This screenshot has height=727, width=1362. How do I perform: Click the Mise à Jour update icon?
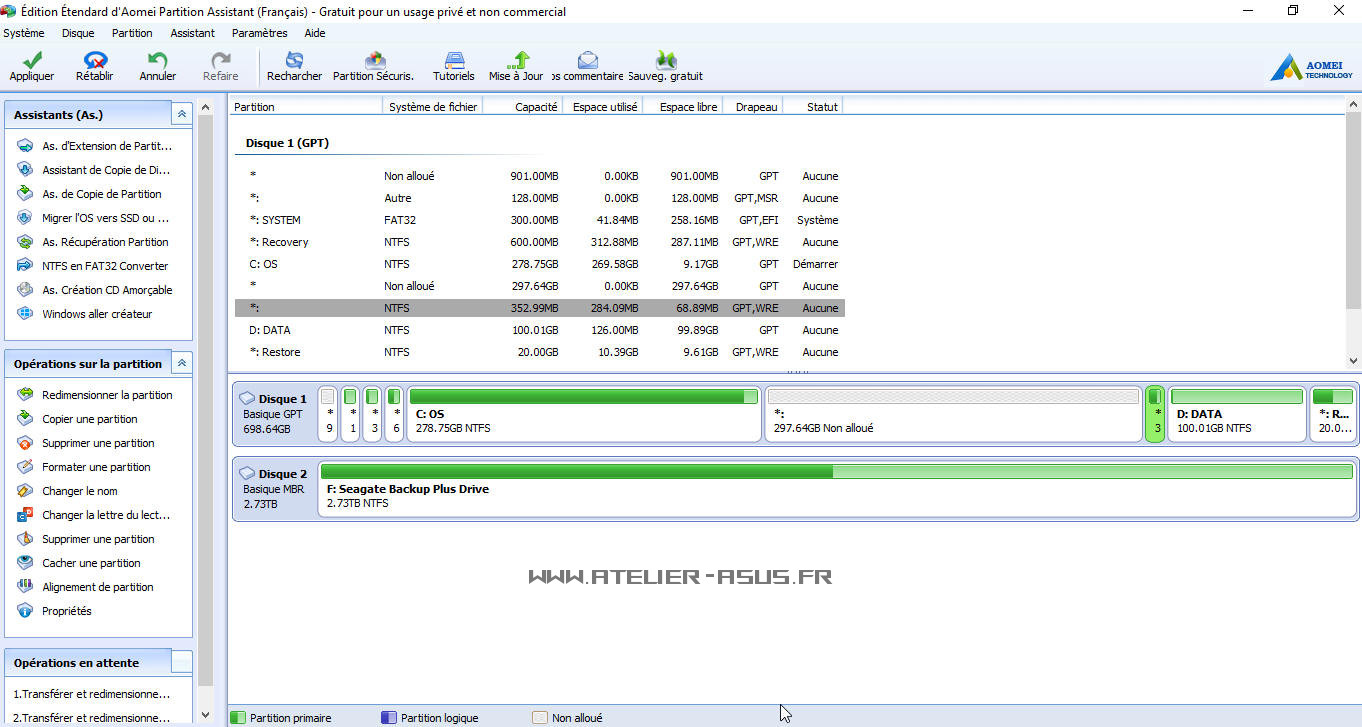click(x=517, y=61)
